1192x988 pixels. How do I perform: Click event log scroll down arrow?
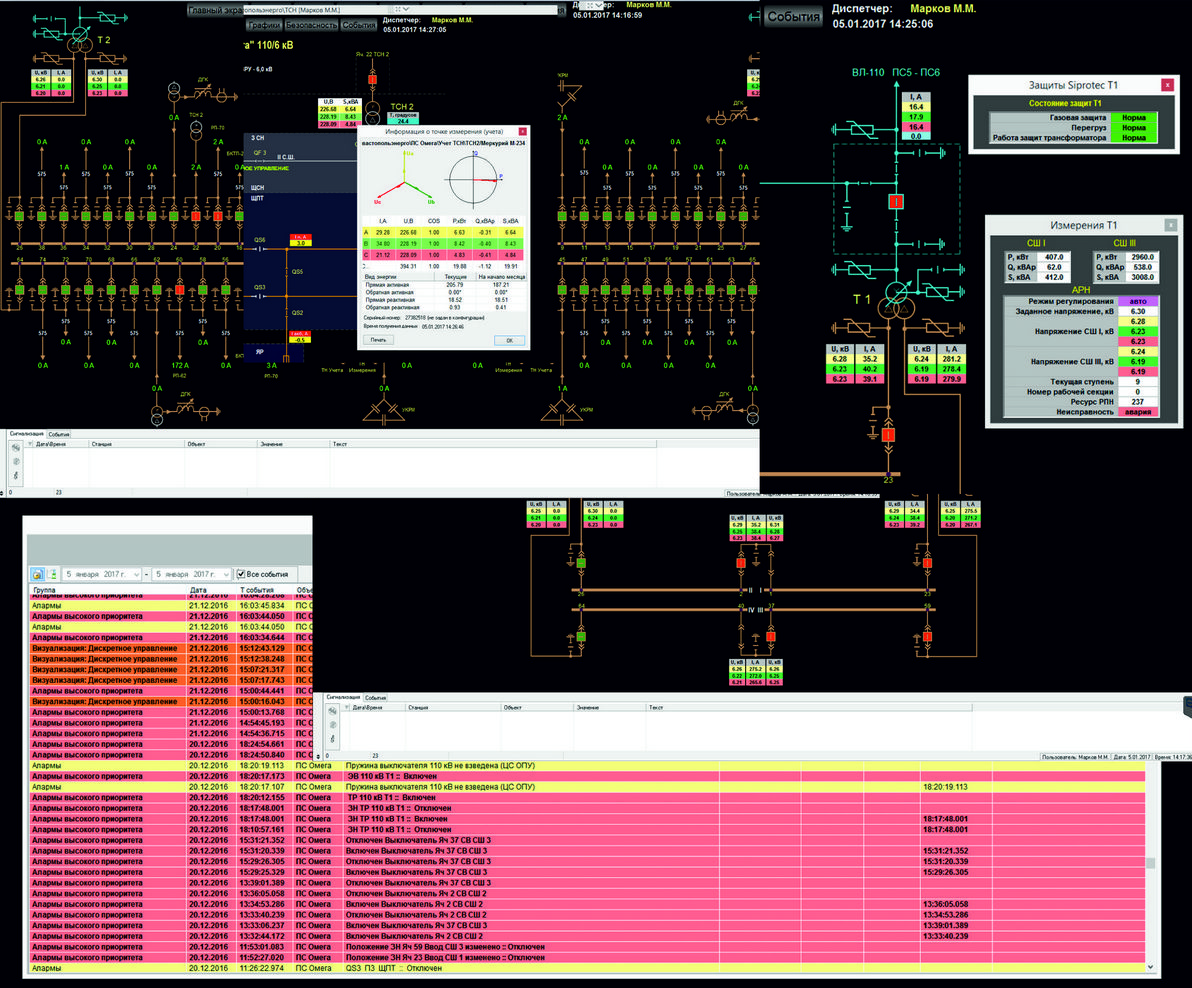[x=1150, y=967]
